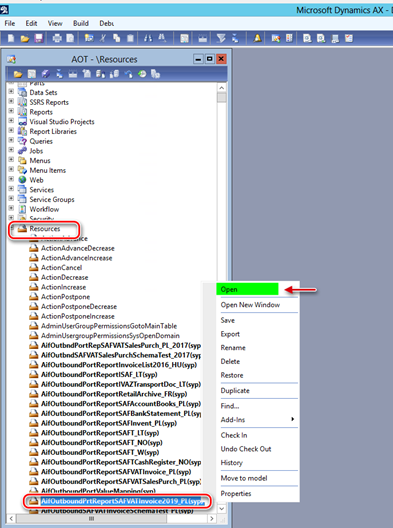Image resolution: width=393 pixels, height=528 pixels.
Task: Expand the Service Groups node
Action: (11, 199)
